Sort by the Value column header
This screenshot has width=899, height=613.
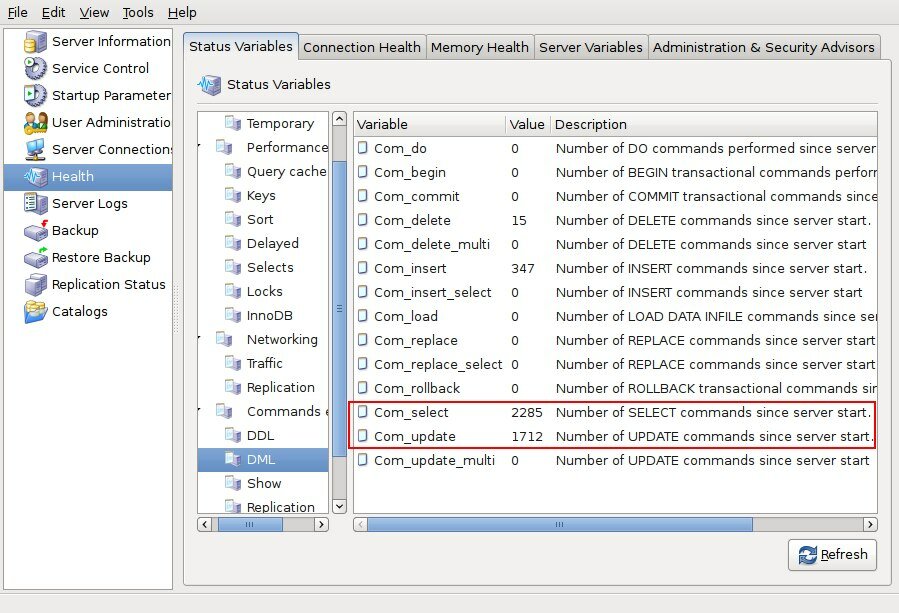coord(527,124)
